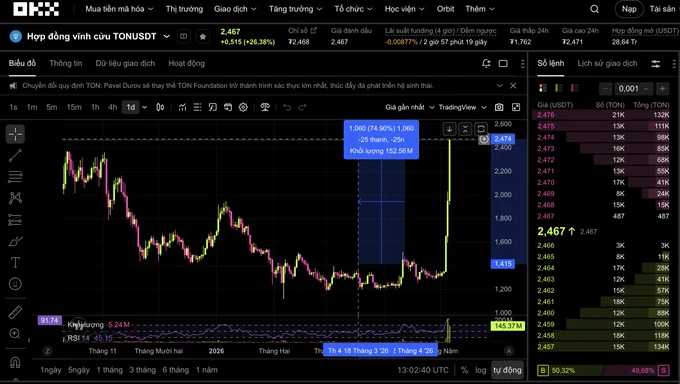Select the 1d timeframe
This screenshot has width=680, height=384.
pos(131,107)
